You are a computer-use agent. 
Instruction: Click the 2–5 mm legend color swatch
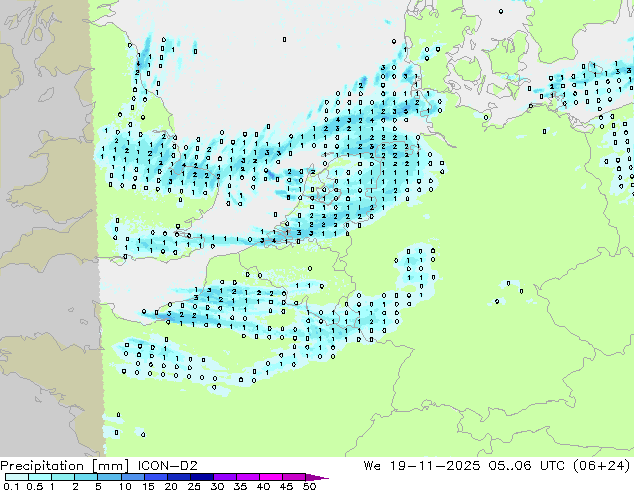click(x=86, y=477)
